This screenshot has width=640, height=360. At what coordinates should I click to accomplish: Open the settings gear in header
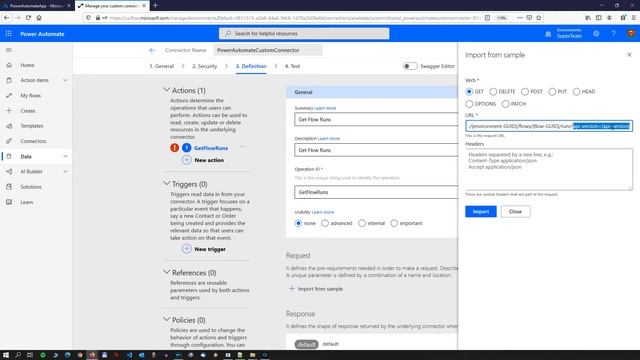coord(596,33)
